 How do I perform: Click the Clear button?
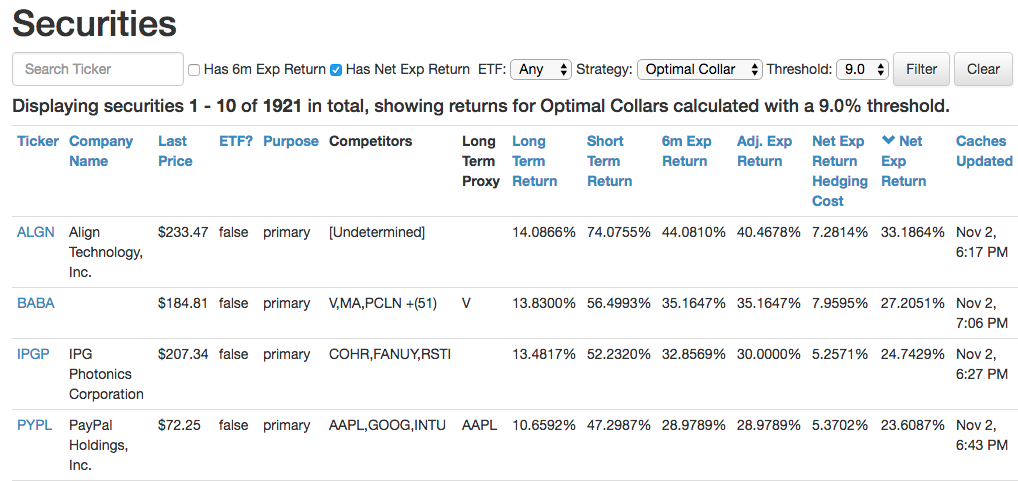point(983,69)
